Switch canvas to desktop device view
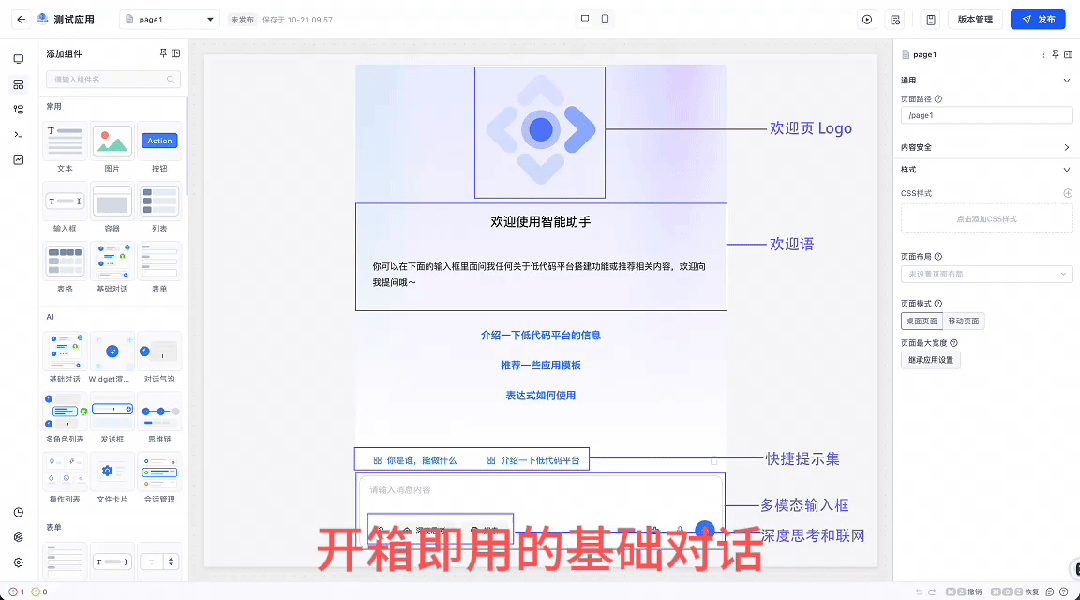The width and height of the screenshot is (1080, 600). click(x=585, y=19)
